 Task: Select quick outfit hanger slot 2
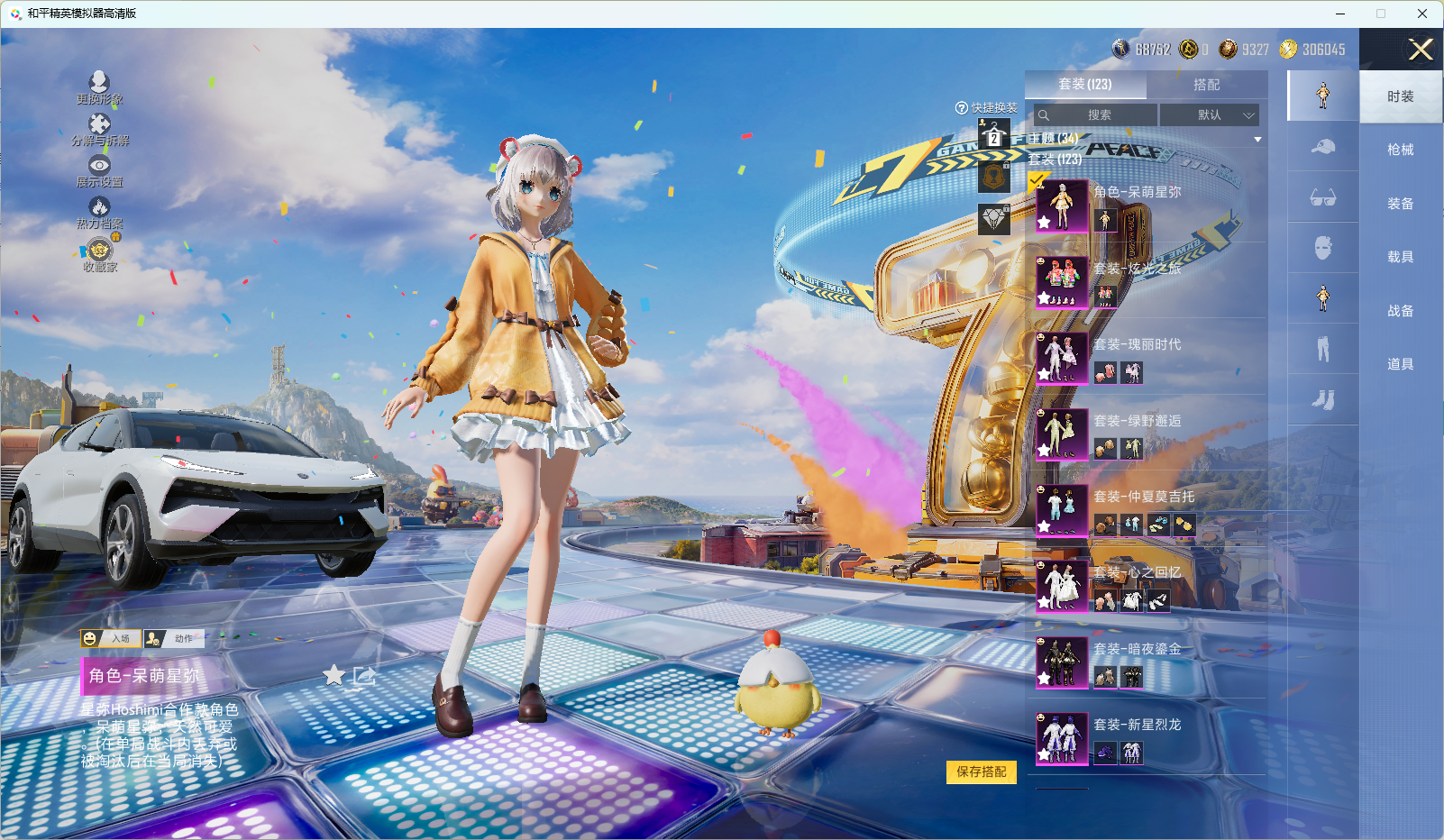pyautogui.click(x=993, y=135)
